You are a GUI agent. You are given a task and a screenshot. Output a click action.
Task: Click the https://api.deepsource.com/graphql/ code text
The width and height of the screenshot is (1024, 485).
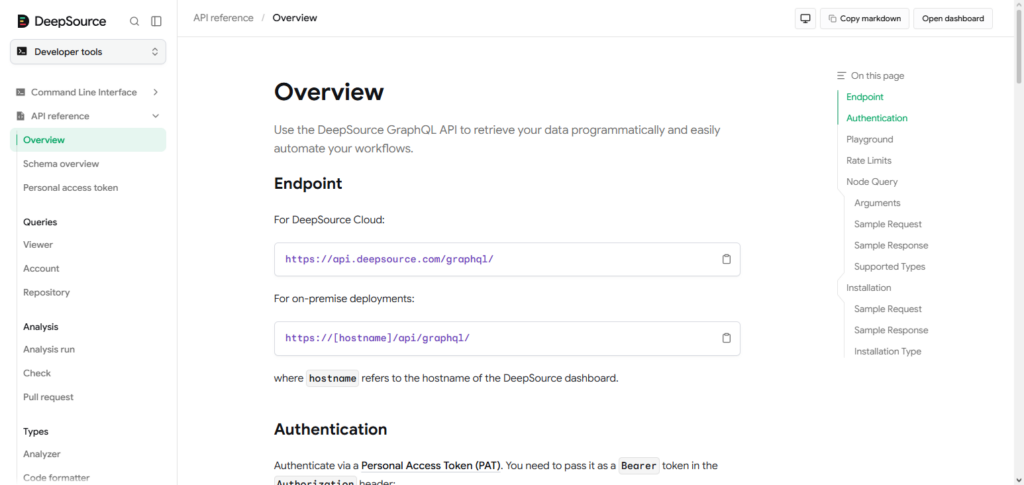pyautogui.click(x=389, y=259)
